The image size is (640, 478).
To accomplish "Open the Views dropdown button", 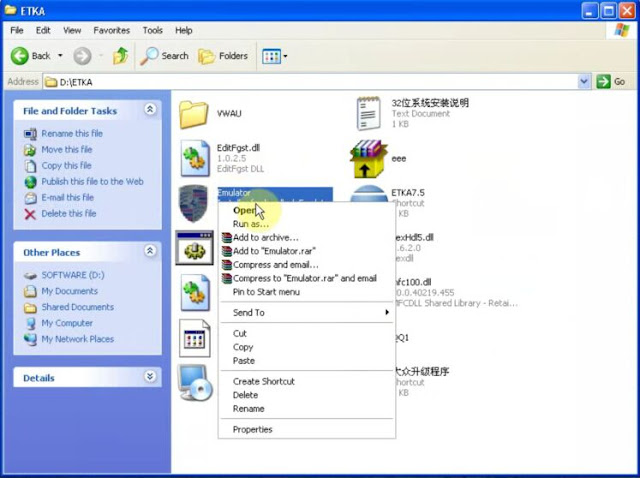I will point(275,56).
